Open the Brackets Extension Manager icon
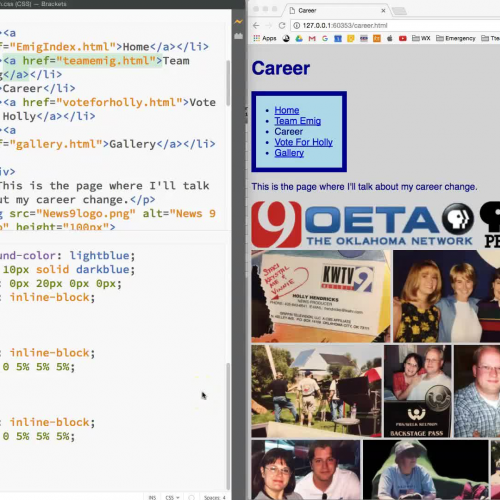 tap(238, 36)
